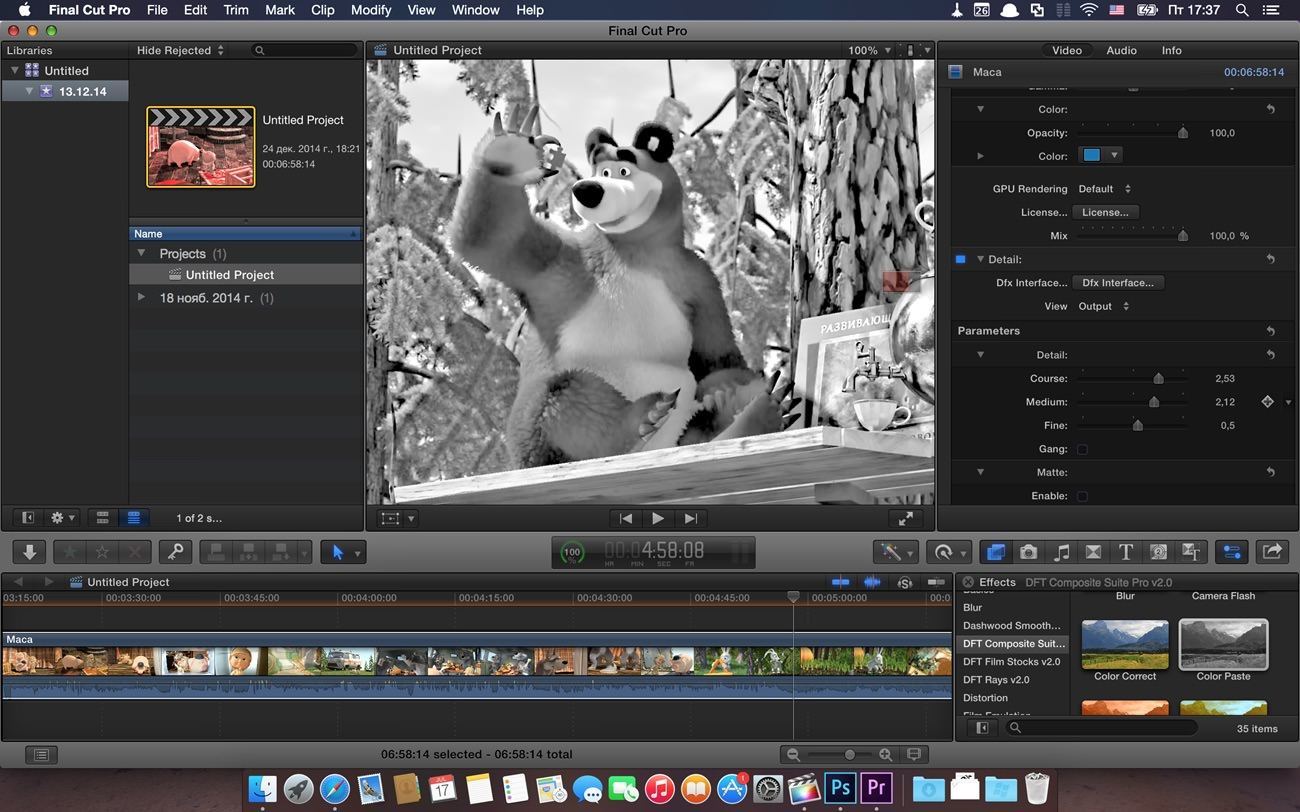Open the Transitions browser

coord(1093,551)
